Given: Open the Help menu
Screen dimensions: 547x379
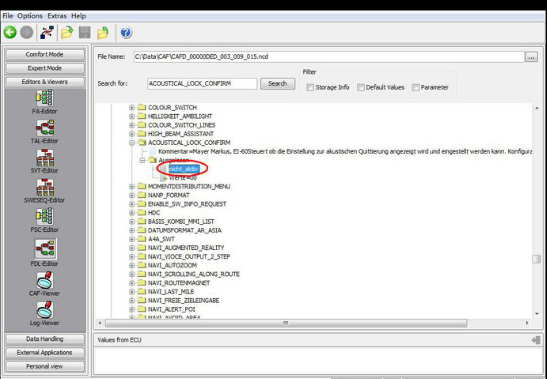Looking at the screenshot, I should tap(78, 16).
